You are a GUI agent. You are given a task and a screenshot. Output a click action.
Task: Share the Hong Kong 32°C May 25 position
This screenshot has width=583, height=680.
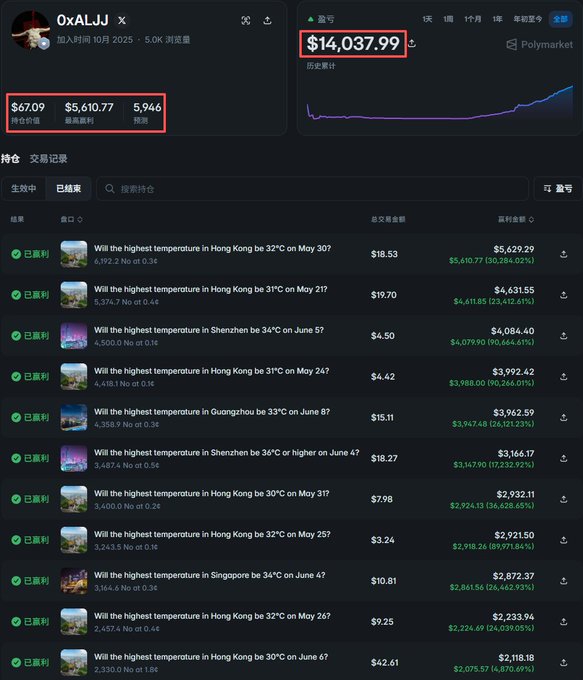(x=563, y=540)
